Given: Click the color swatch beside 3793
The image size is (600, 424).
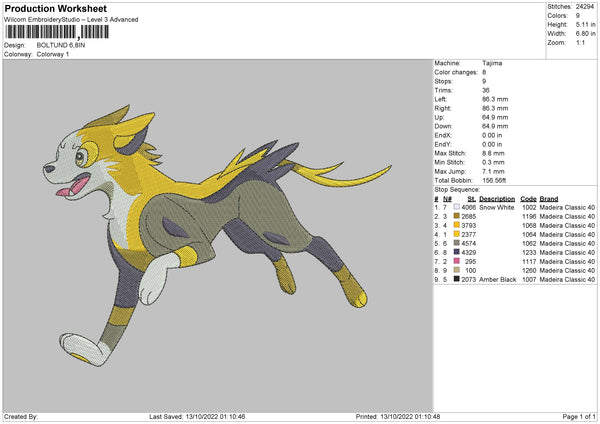Looking at the screenshot, I should click(457, 225).
